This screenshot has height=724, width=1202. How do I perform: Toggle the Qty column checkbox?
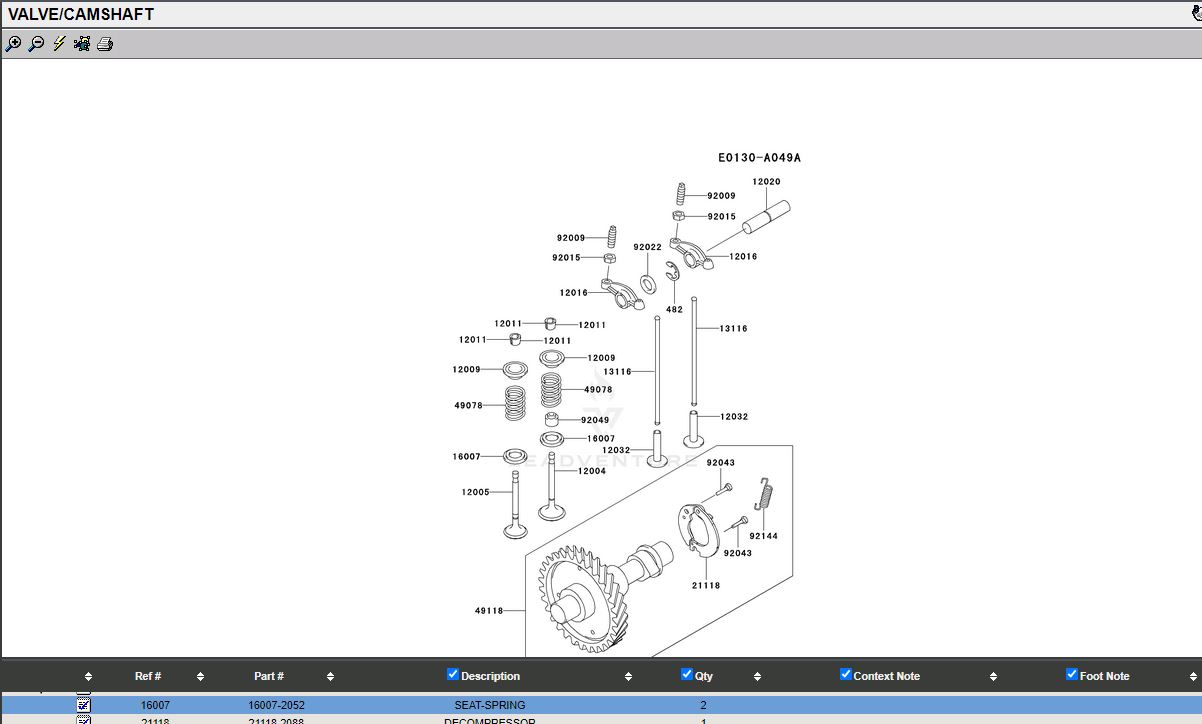click(687, 675)
